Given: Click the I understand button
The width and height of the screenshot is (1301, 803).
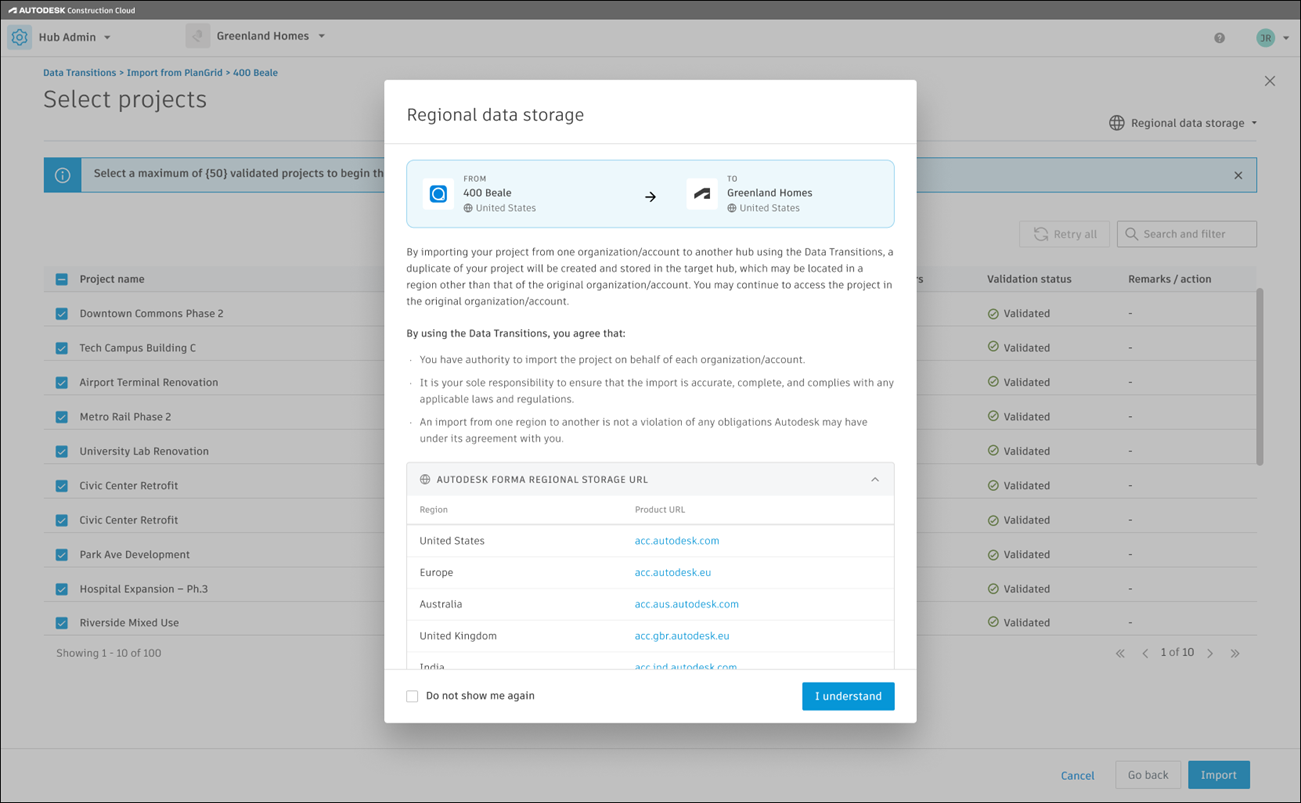Looking at the screenshot, I should tap(848, 696).
